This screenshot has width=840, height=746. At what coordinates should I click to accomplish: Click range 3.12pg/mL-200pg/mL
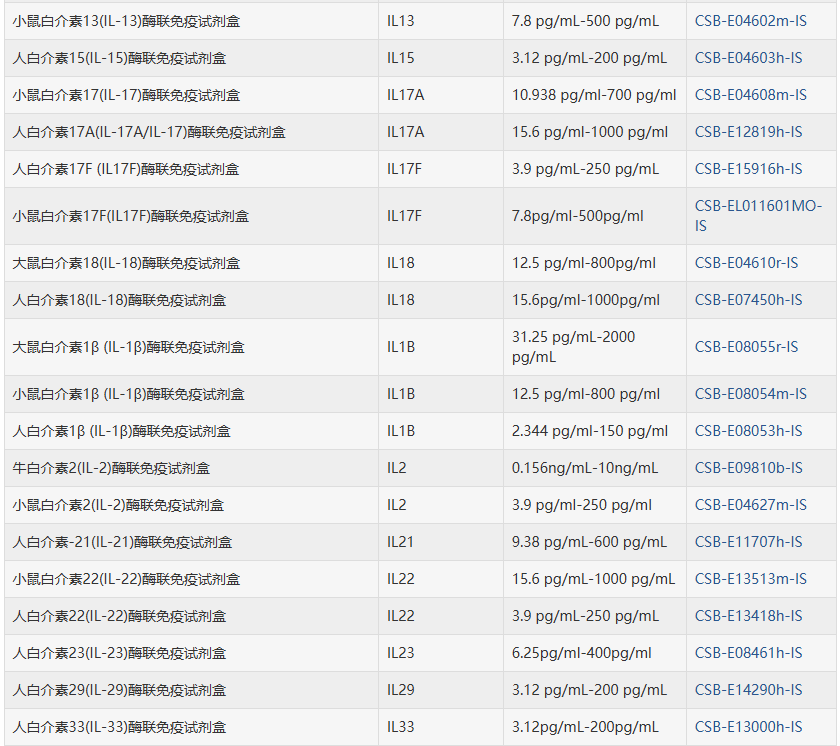point(585,727)
